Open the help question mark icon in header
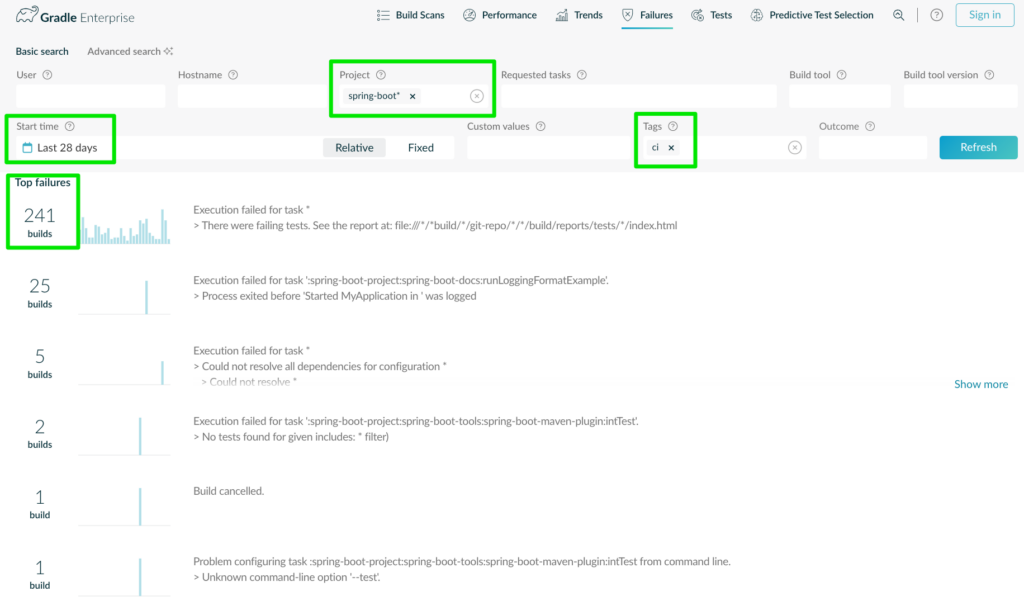Image resolution: width=1024 pixels, height=615 pixels. (x=936, y=15)
